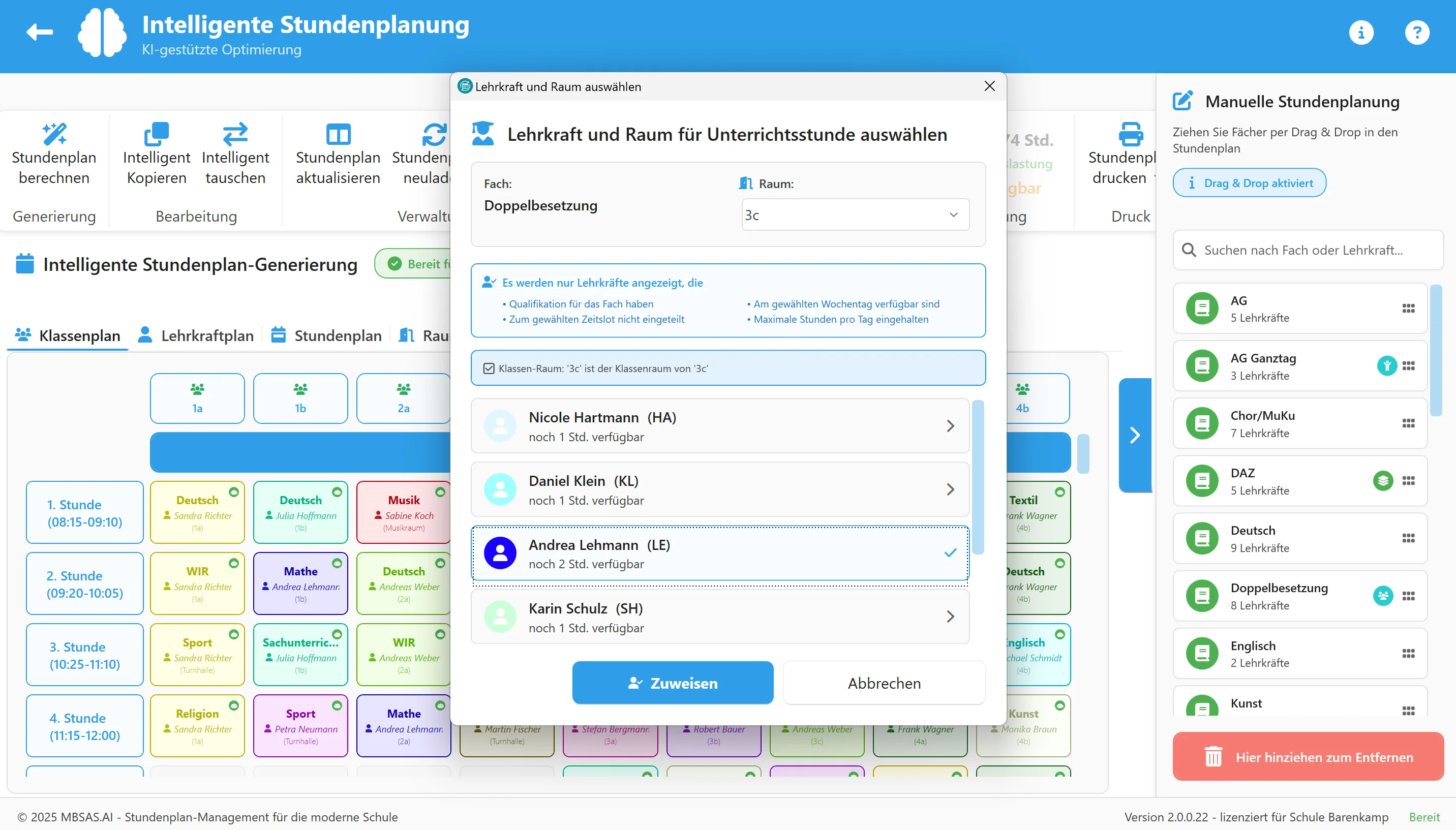Open the Raum dropdown showing 3c
Screen dimensions: 1456x830
point(855,215)
